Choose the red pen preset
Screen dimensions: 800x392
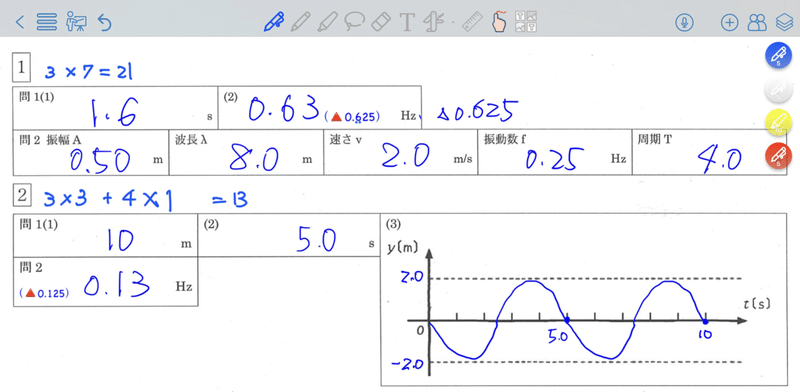pos(778,156)
